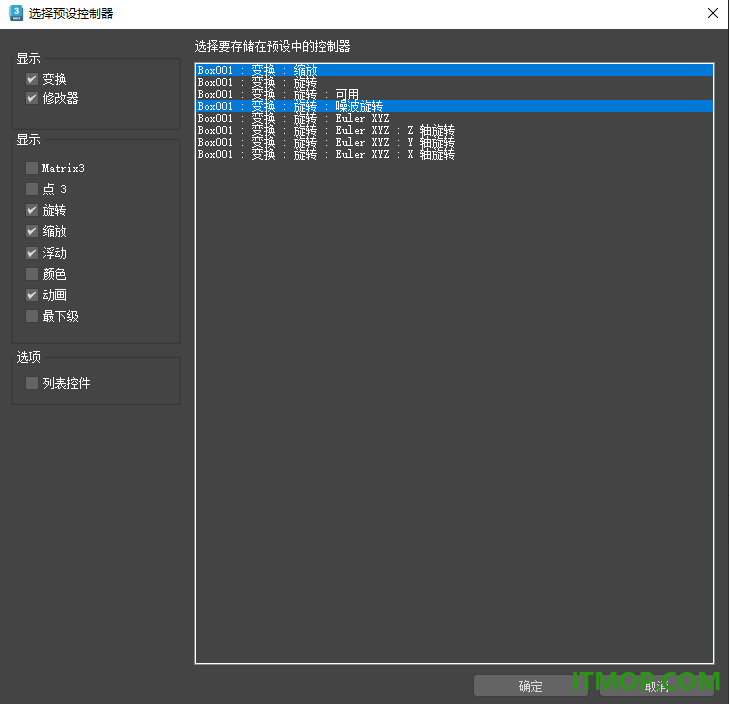The width and height of the screenshot is (730, 704).
Task: Enable the 点 3 checkbox
Action: coord(32,189)
